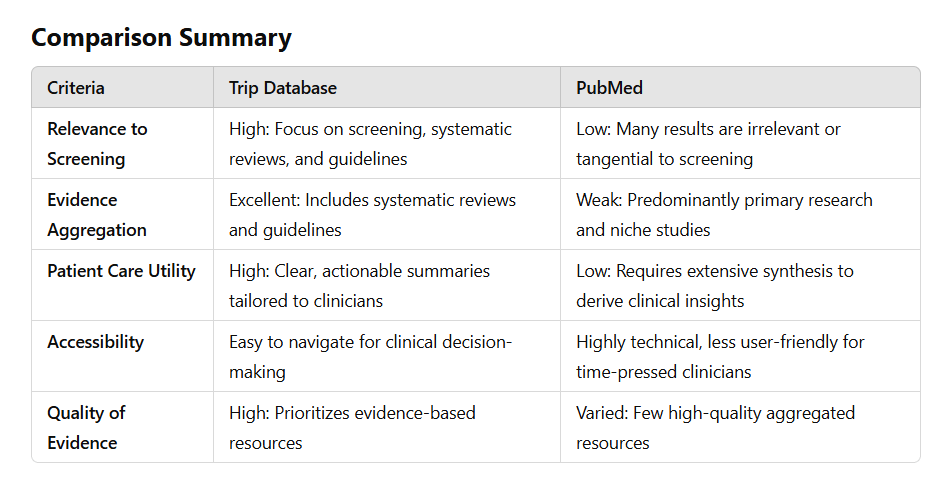
Task: Click the 'Varied: Few high-quality aggregated' cell
Action: (715, 428)
